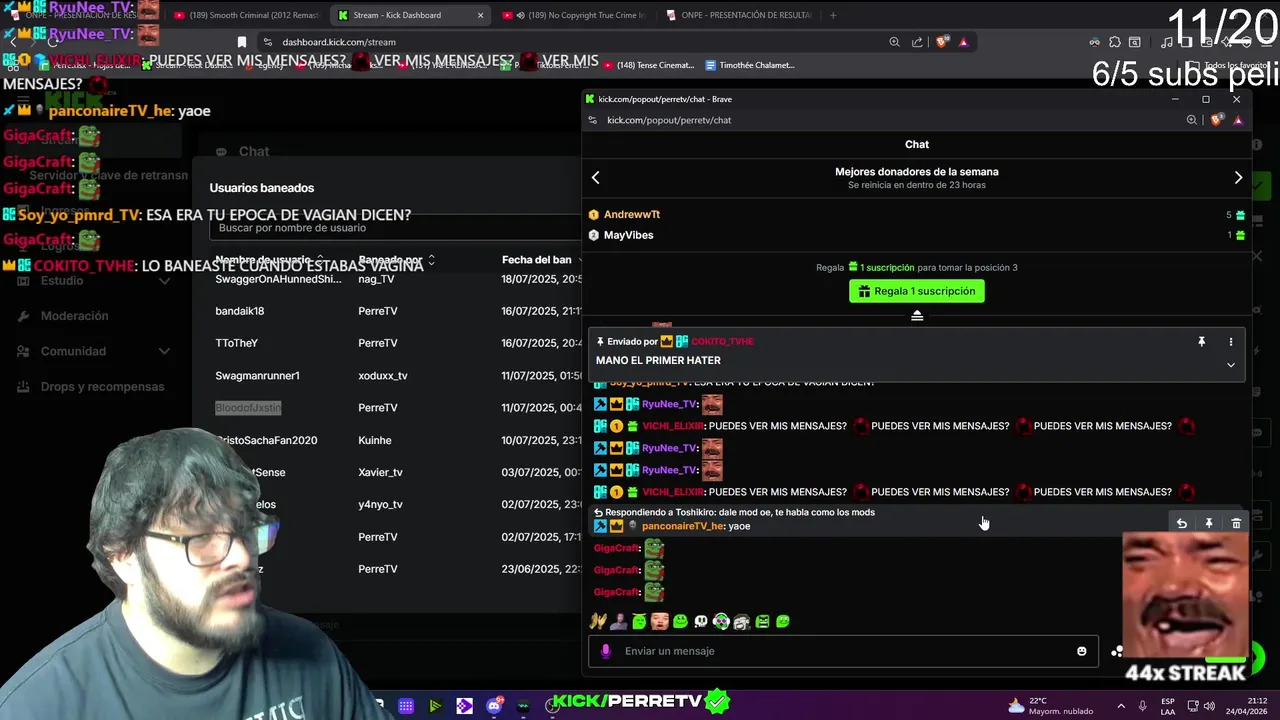
Task: Insert the praying hands quick emote
Action: click(x=598, y=621)
